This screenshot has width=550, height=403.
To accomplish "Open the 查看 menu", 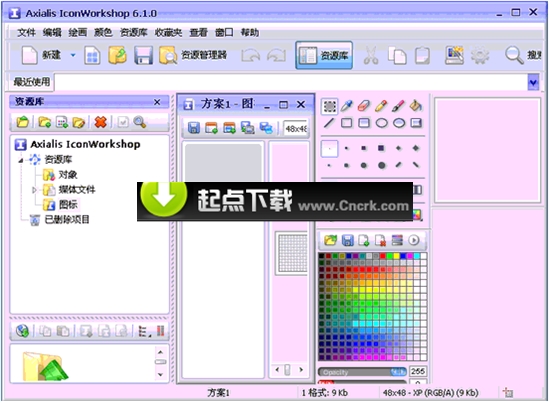I will pyautogui.click(x=199, y=33).
